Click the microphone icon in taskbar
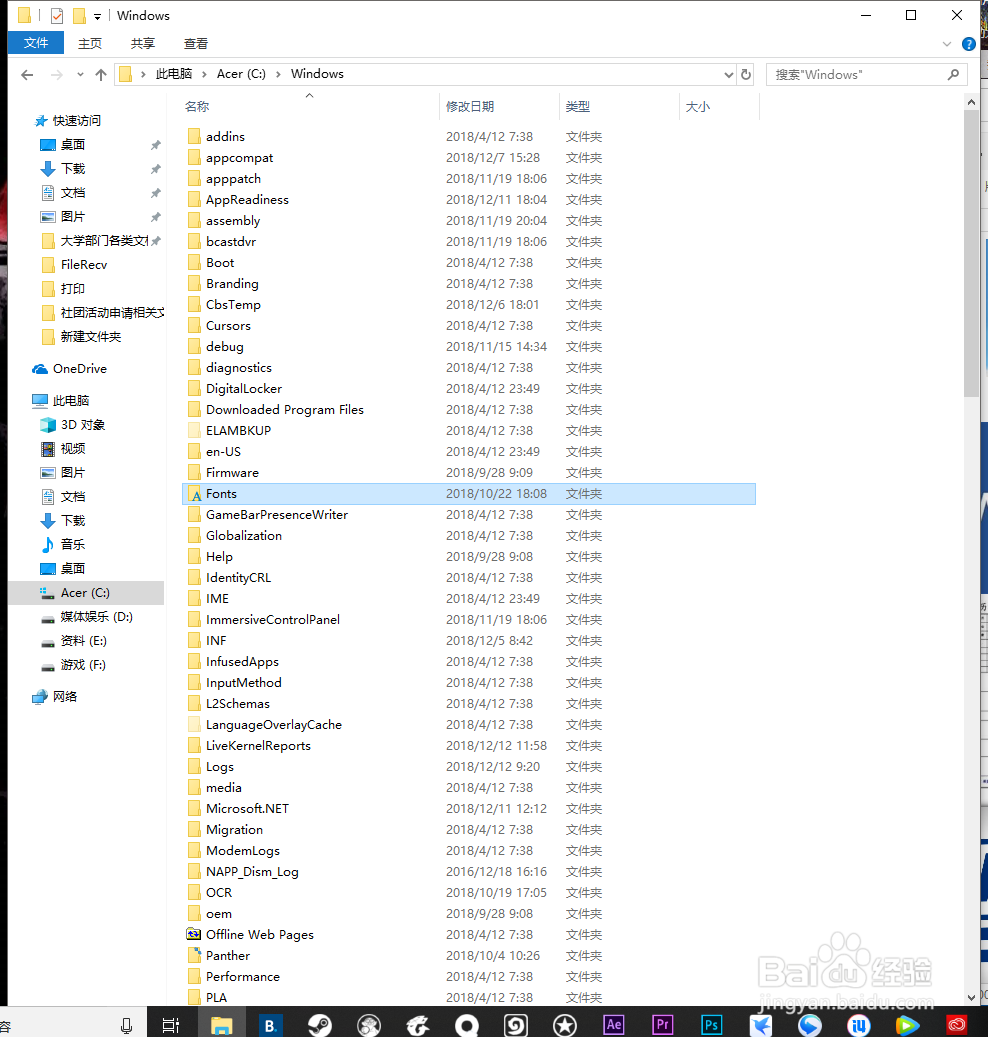 click(126, 1025)
